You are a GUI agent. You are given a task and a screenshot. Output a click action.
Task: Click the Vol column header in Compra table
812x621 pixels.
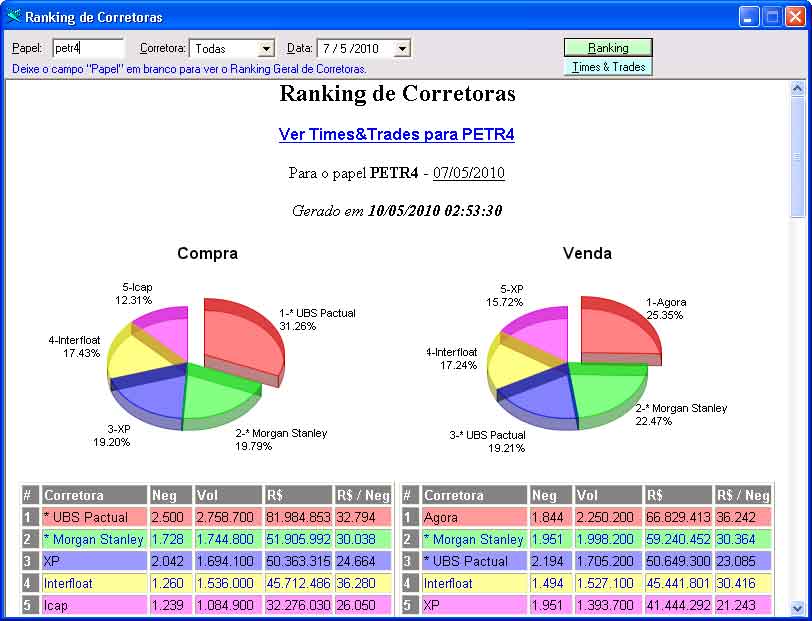(227, 495)
